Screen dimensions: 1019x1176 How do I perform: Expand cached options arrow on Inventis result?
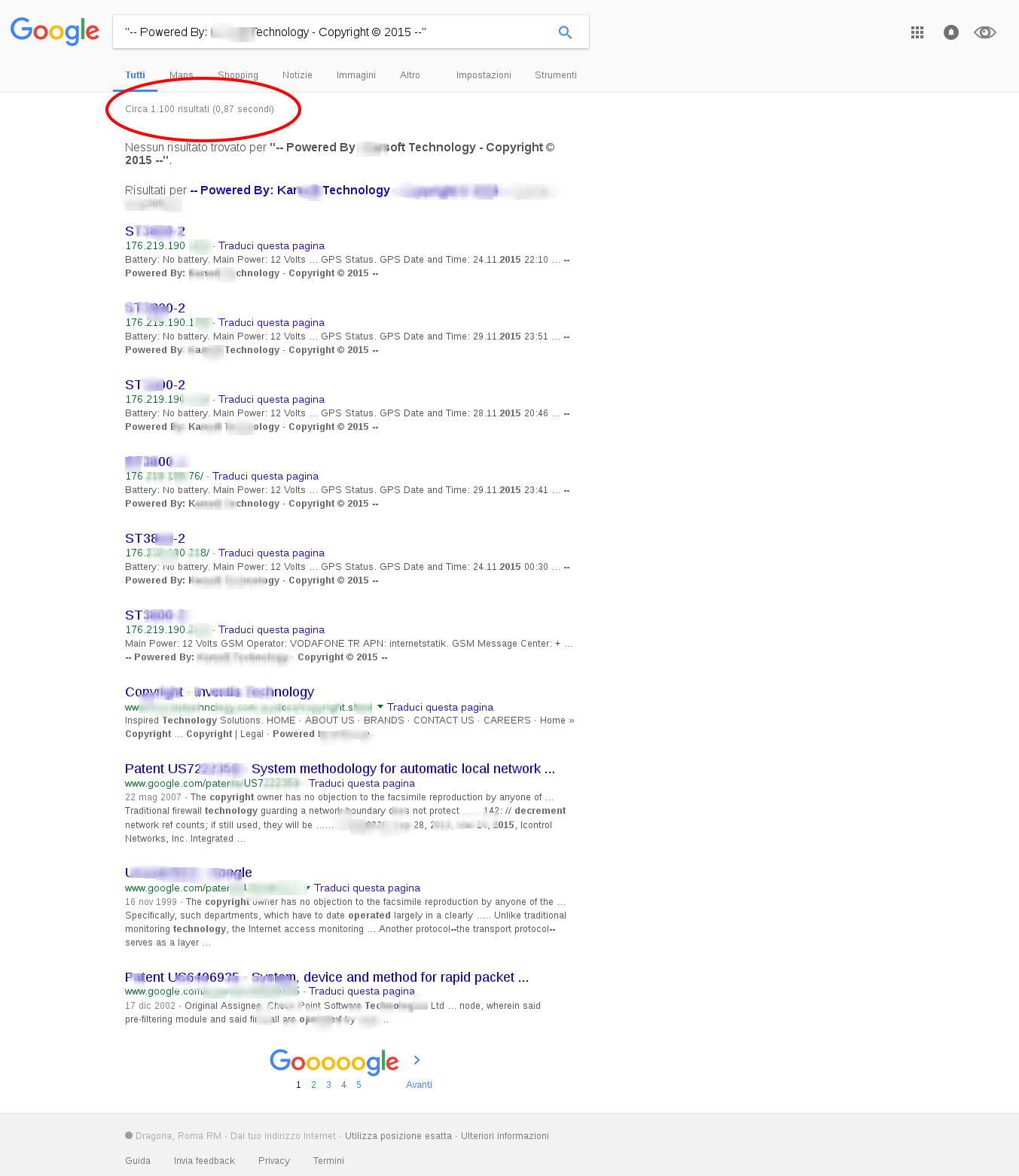(x=380, y=707)
